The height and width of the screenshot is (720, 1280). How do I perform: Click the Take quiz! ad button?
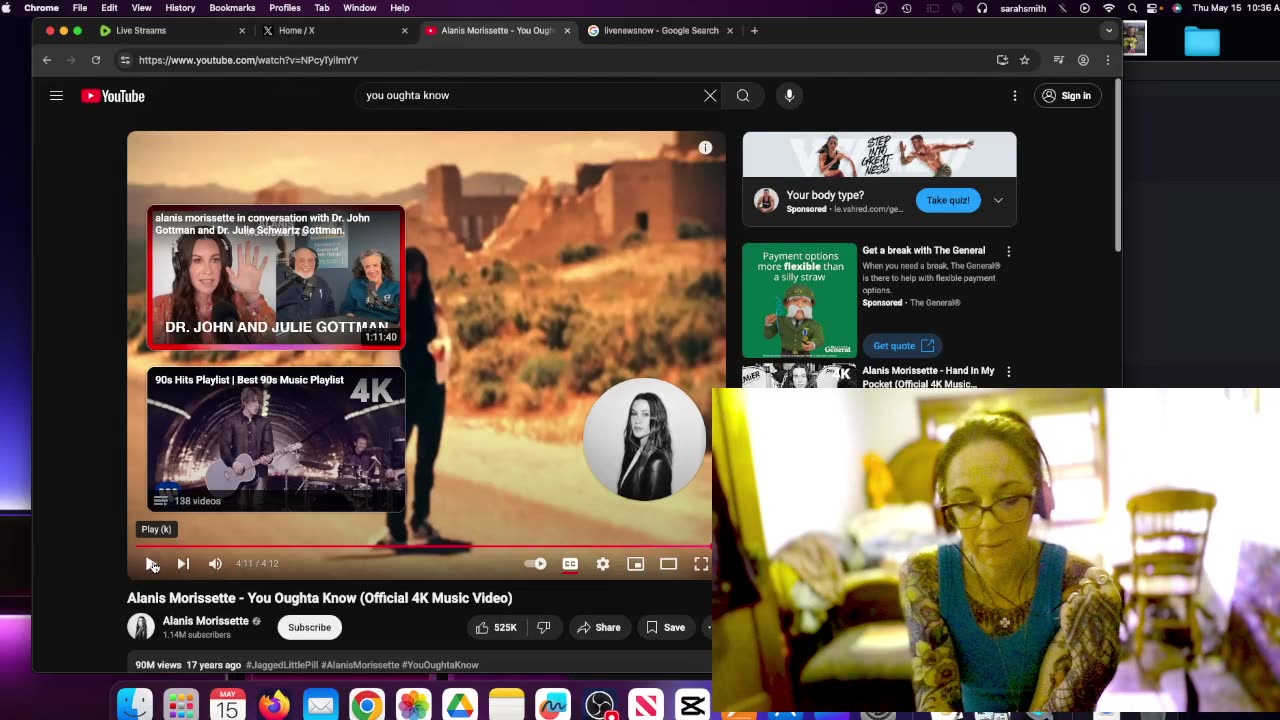tap(947, 200)
